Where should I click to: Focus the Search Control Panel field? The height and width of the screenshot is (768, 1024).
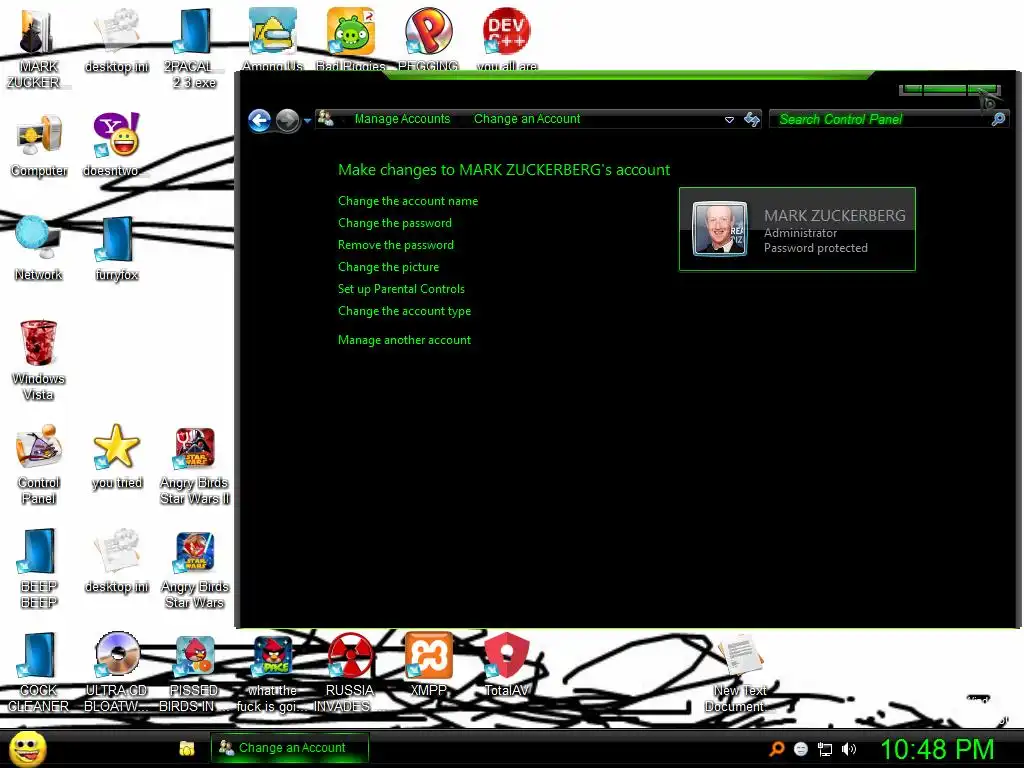click(x=882, y=119)
